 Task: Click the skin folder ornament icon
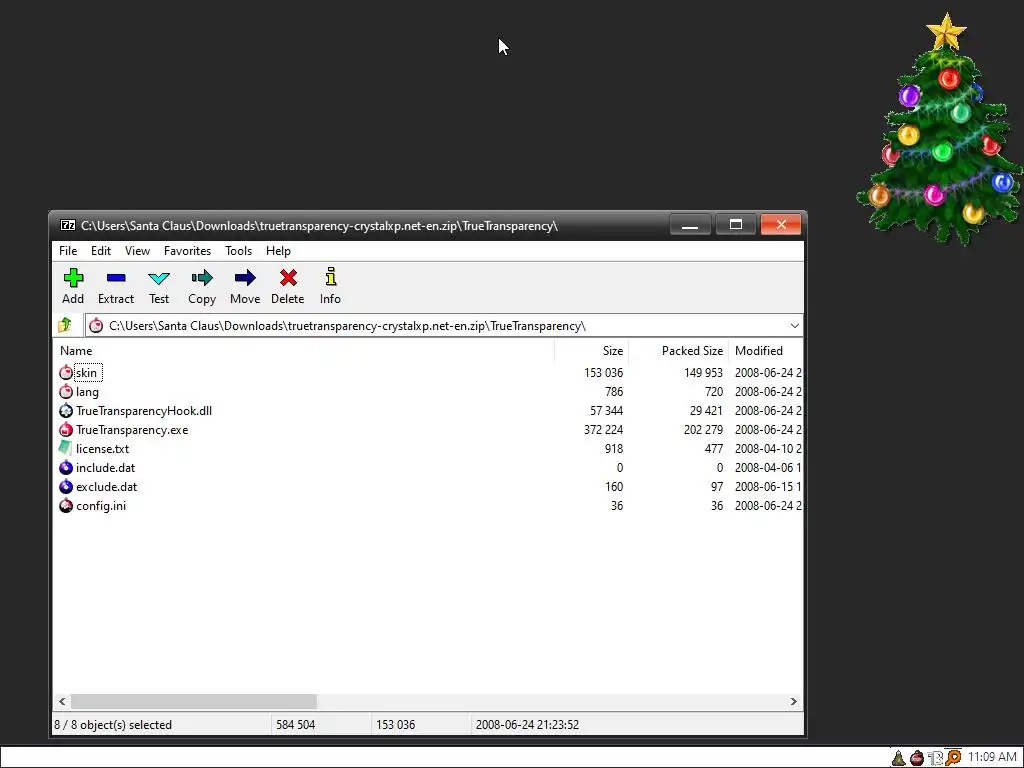point(66,373)
